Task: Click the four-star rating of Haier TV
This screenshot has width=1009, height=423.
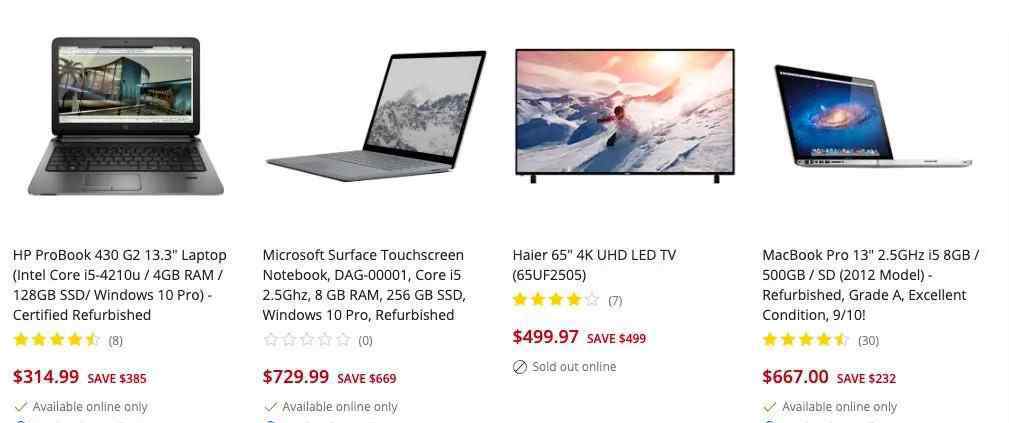Action: (556, 300)
